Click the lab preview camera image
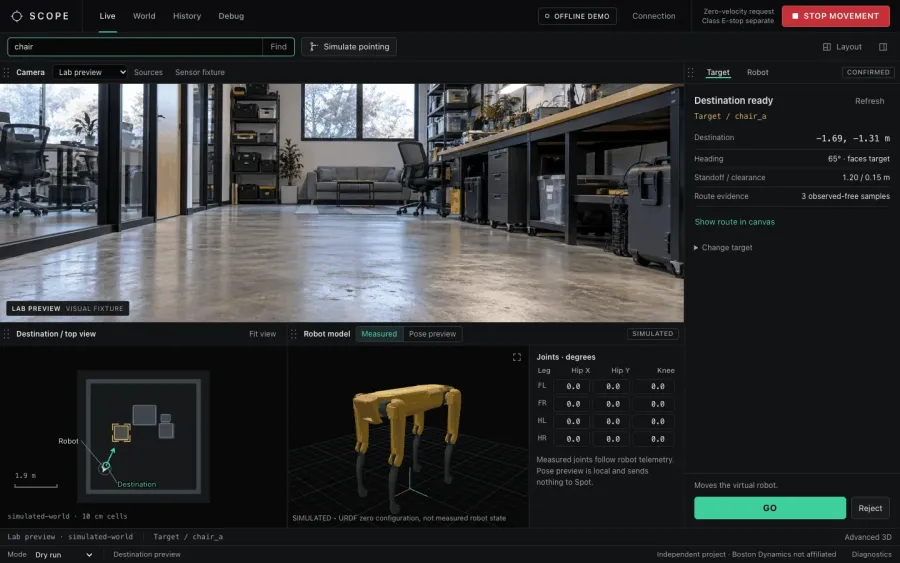The width and height of the screenshot is (900, 563). point(342,203)
